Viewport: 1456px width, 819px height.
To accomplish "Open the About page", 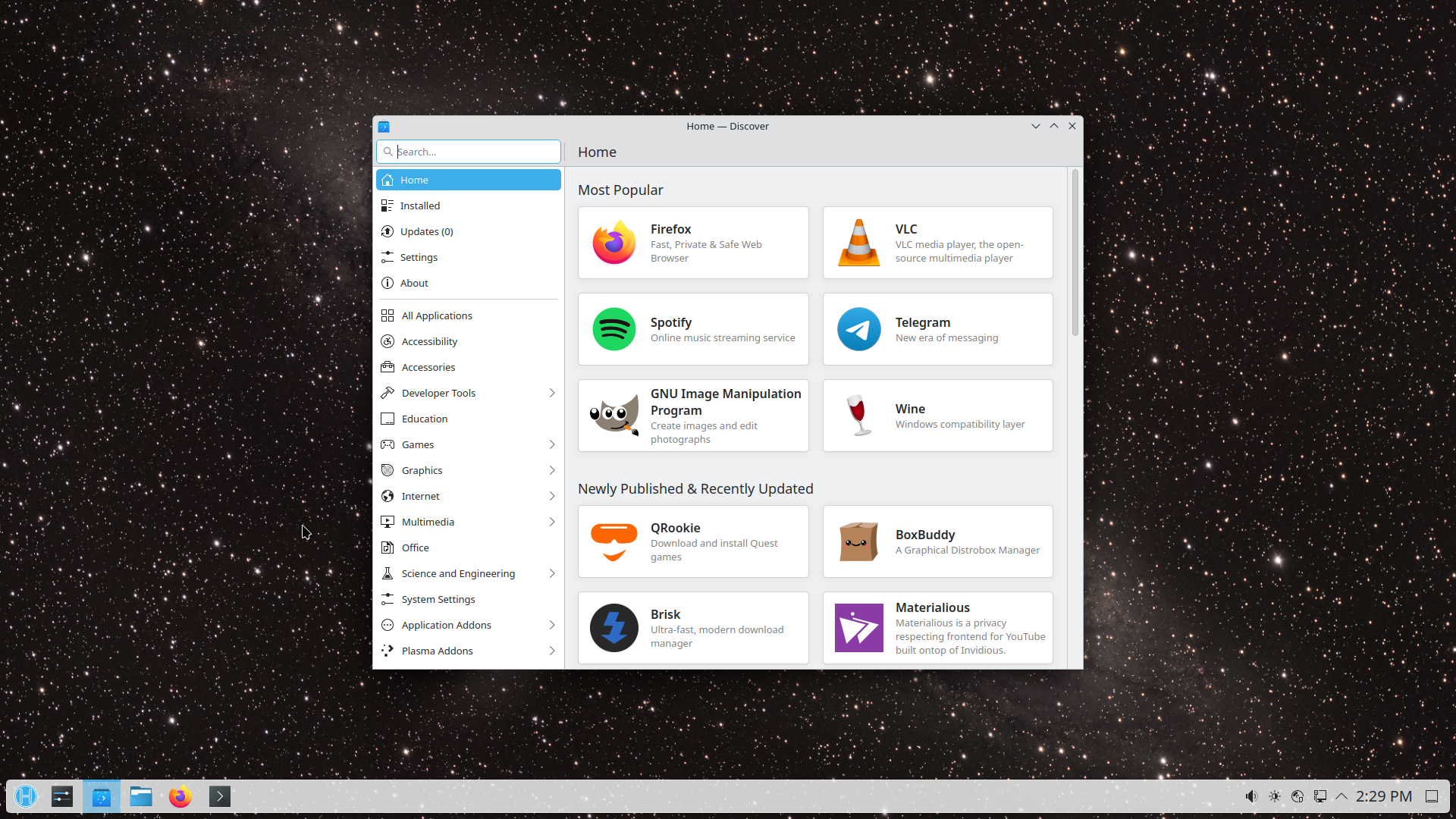I will [x=469, y=283].
